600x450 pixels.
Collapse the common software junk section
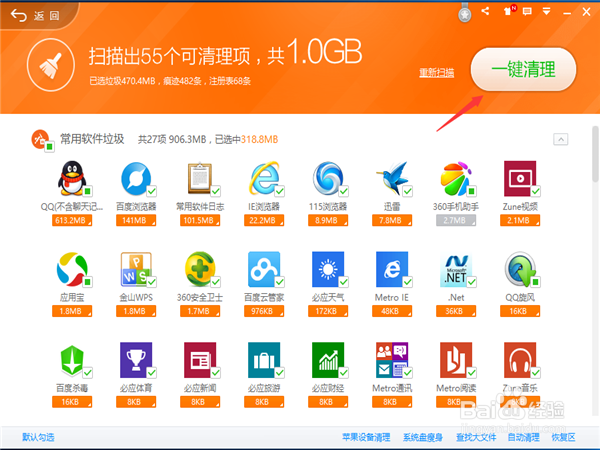click(x=561, y=139)
